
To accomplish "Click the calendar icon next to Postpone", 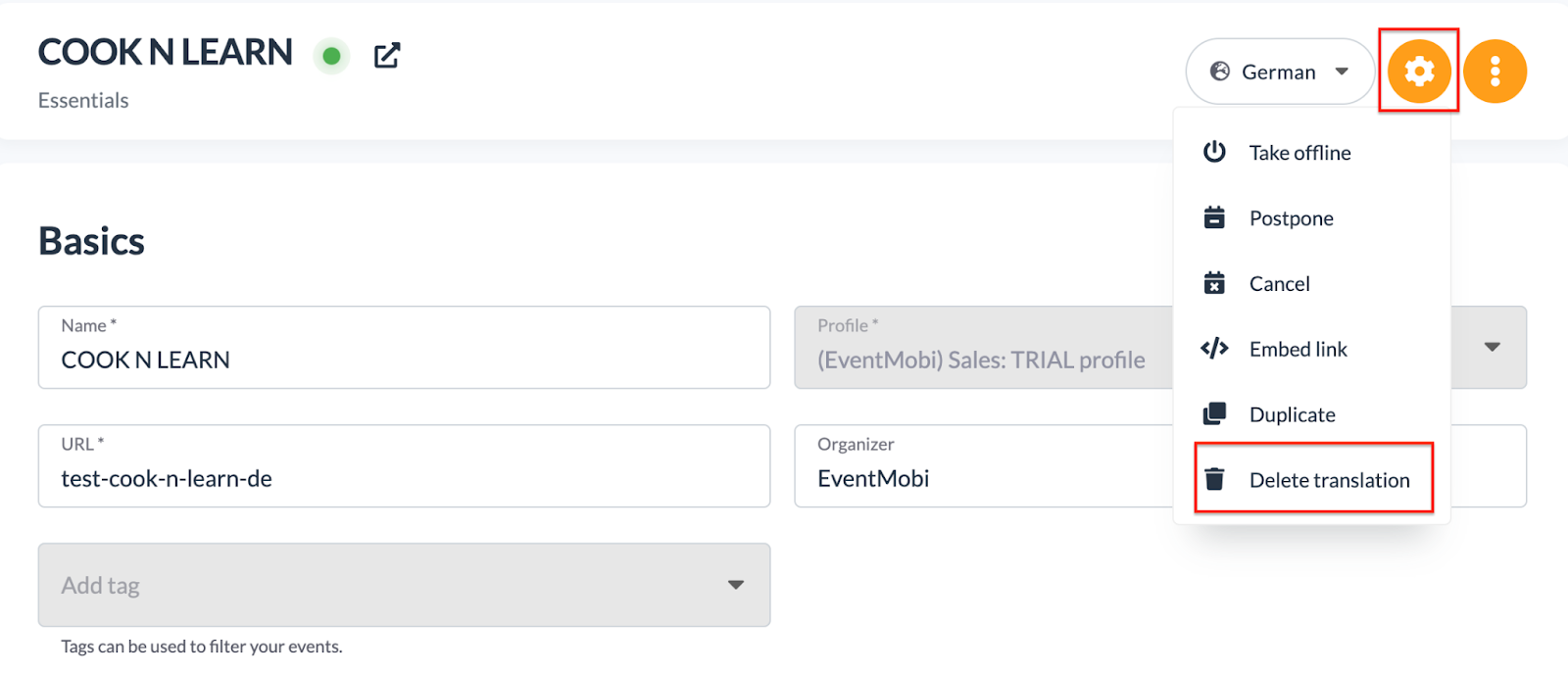I will [x=1214, y=217].
